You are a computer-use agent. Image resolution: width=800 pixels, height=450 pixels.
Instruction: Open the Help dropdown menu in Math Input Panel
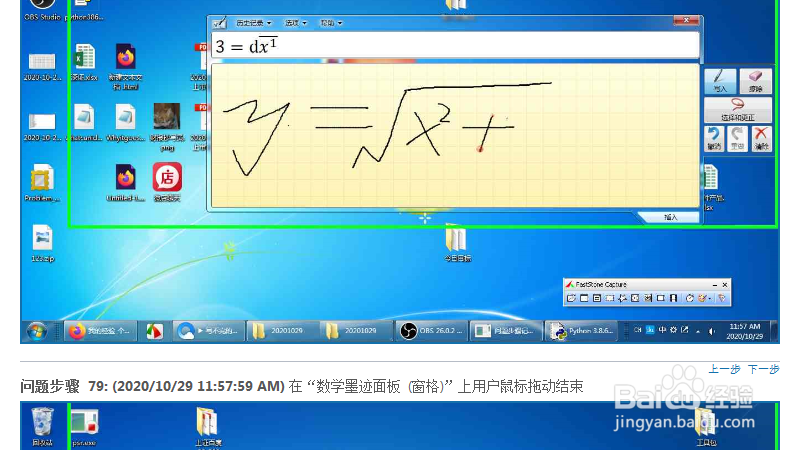click(331, 23)
